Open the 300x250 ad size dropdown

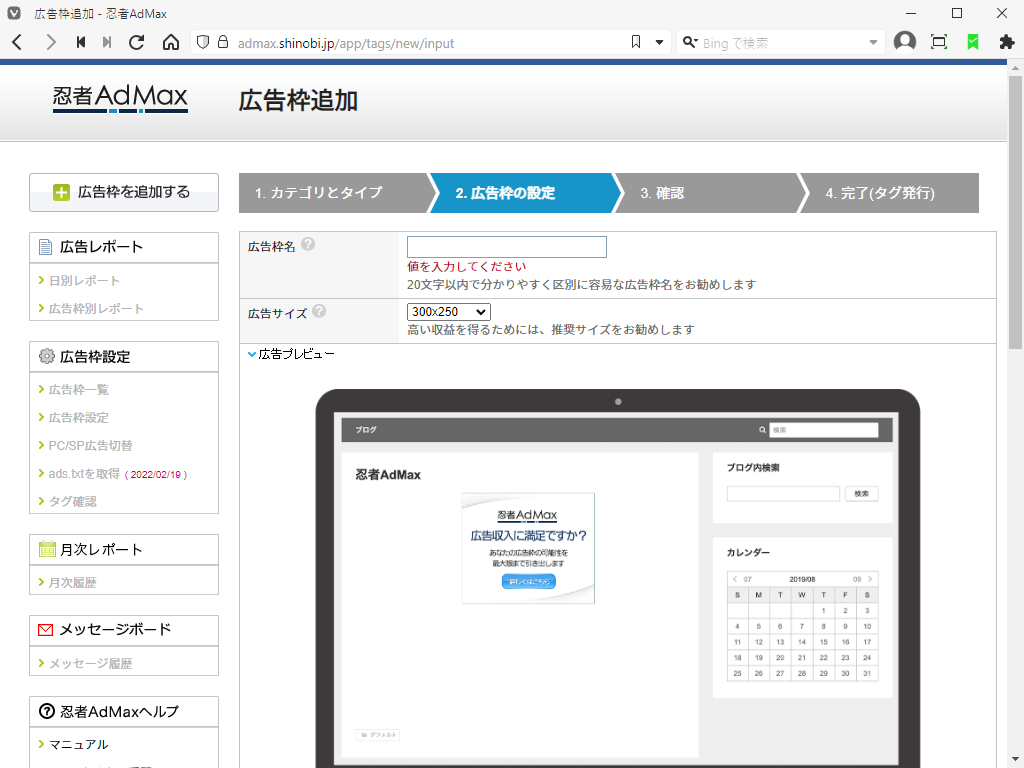(x=449, y=312)
